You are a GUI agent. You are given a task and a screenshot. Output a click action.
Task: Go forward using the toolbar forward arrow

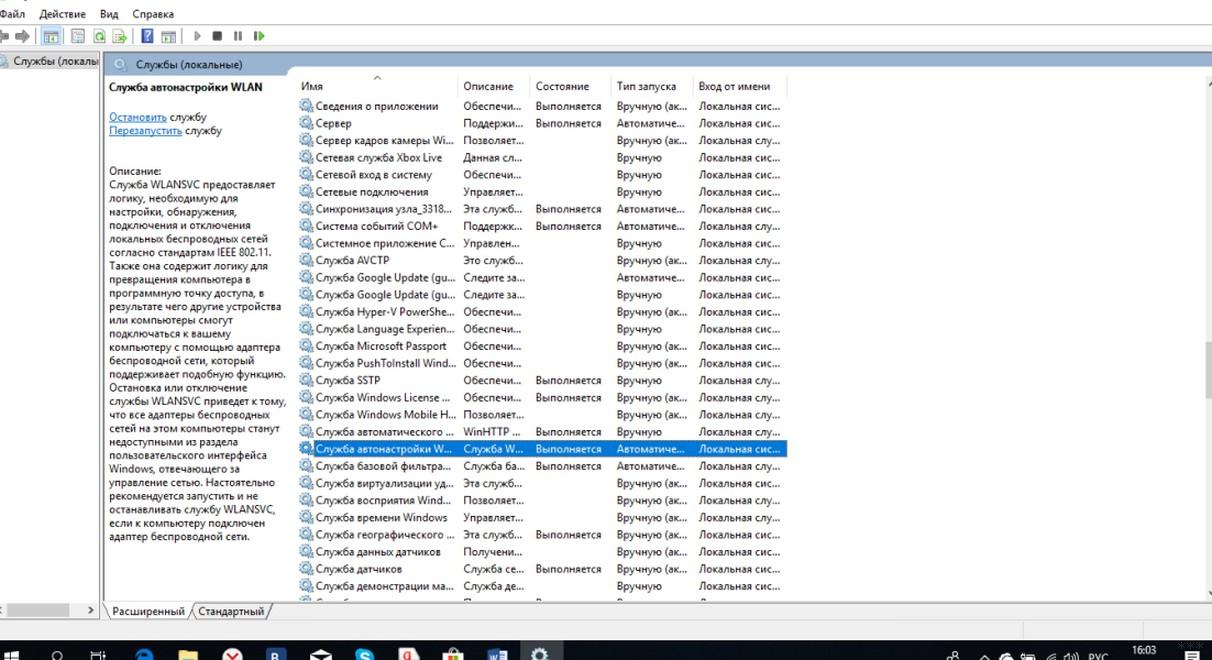22,36
